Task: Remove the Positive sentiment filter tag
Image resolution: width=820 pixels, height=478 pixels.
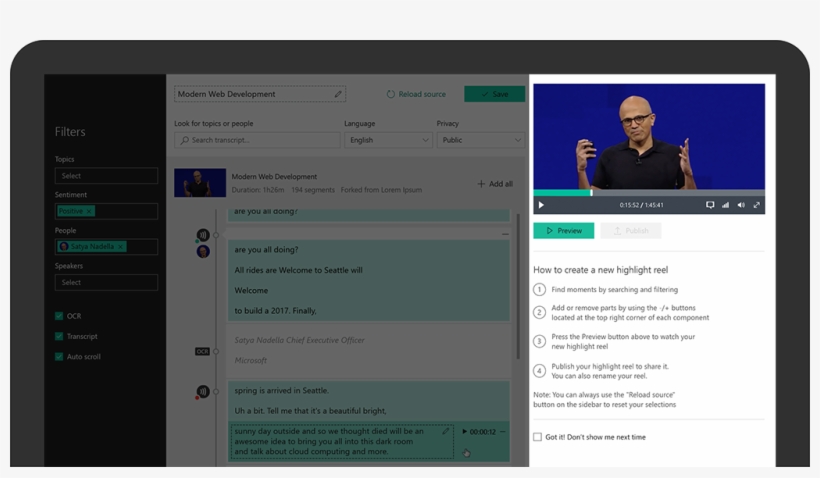Action: [x=89, y=211]
